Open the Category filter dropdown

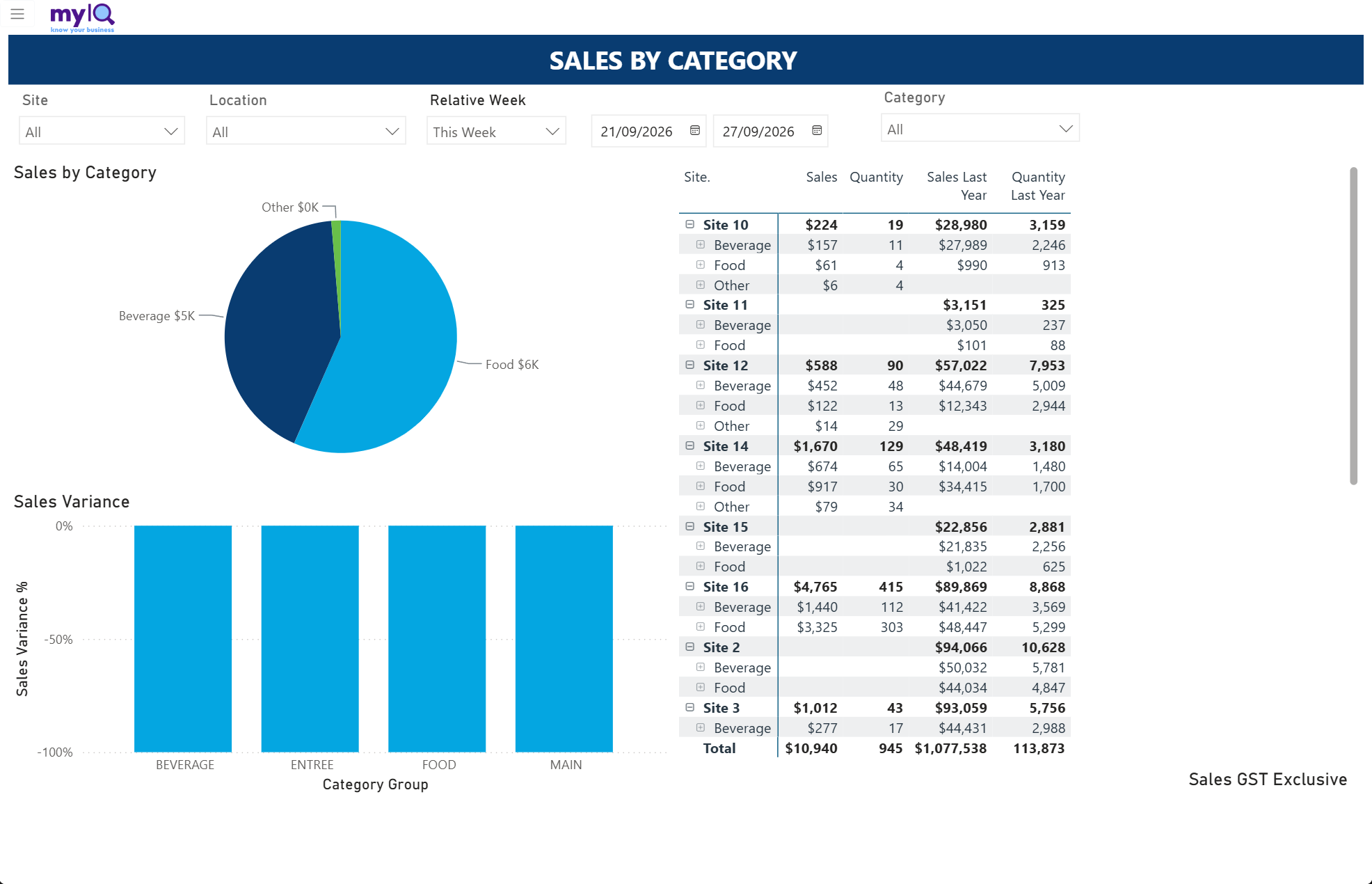pyautogui.click(x=980, y=129)
